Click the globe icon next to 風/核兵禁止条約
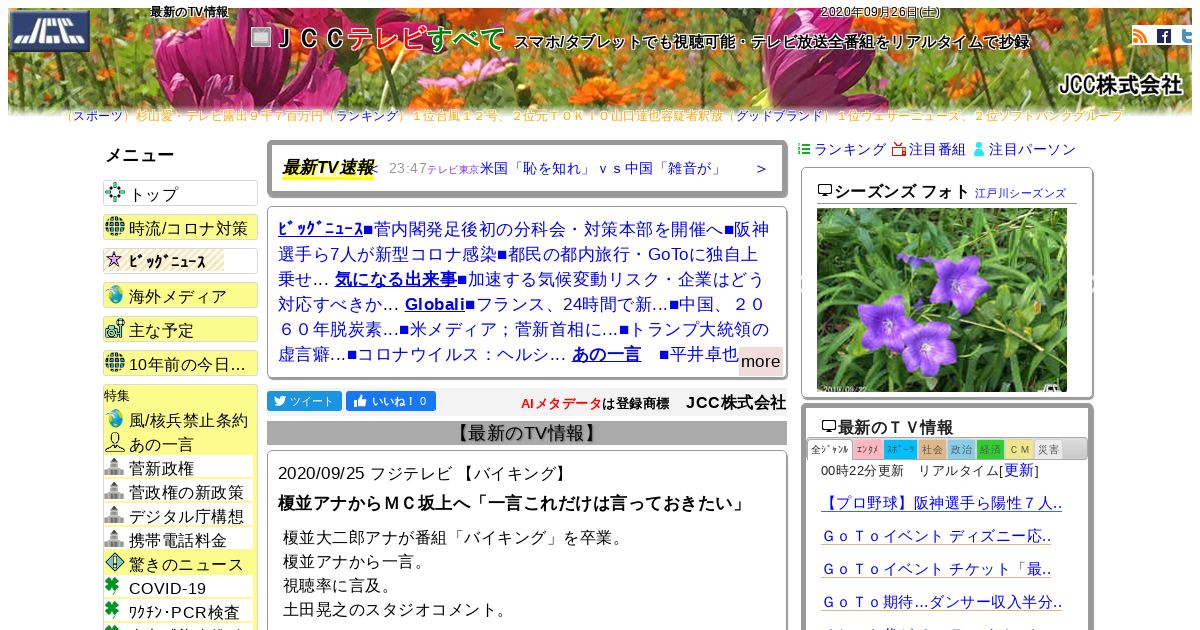This screenshot has width=1200, height=630. 115,419
